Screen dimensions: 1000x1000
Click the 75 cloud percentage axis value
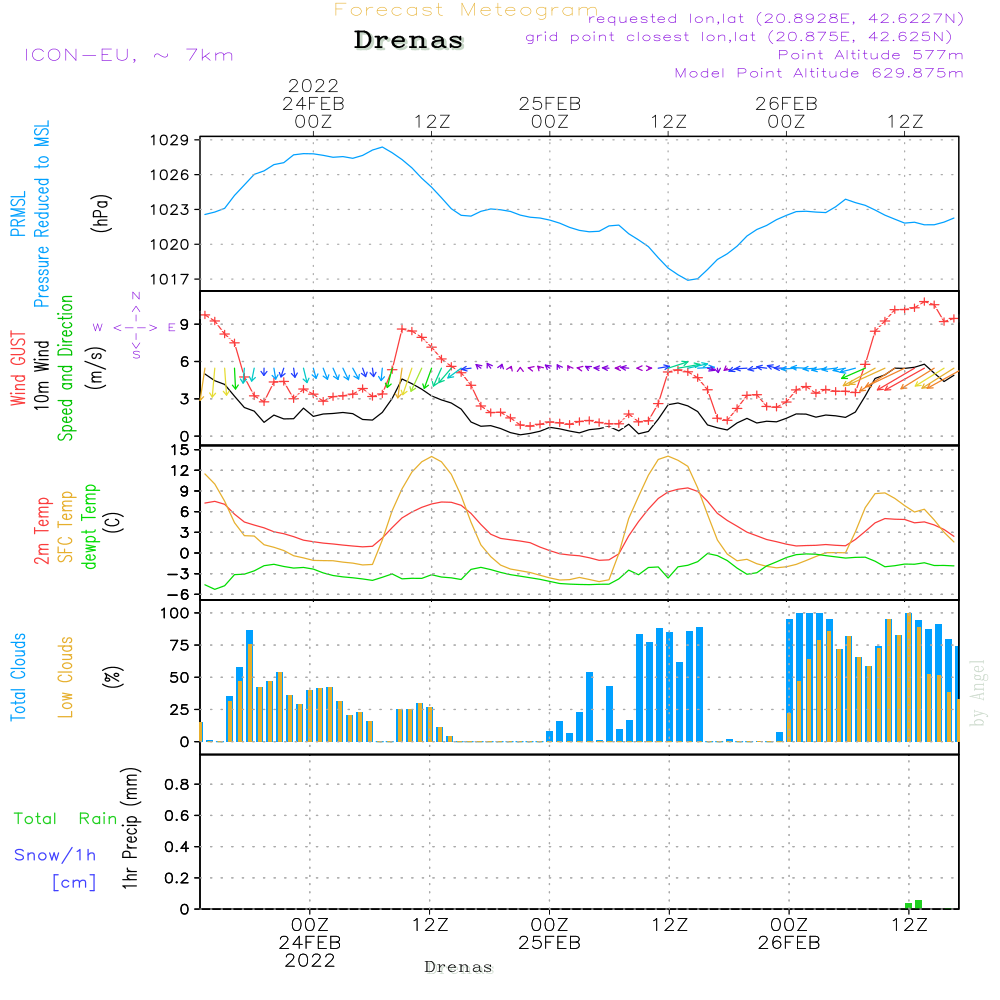tap(179, 645)
